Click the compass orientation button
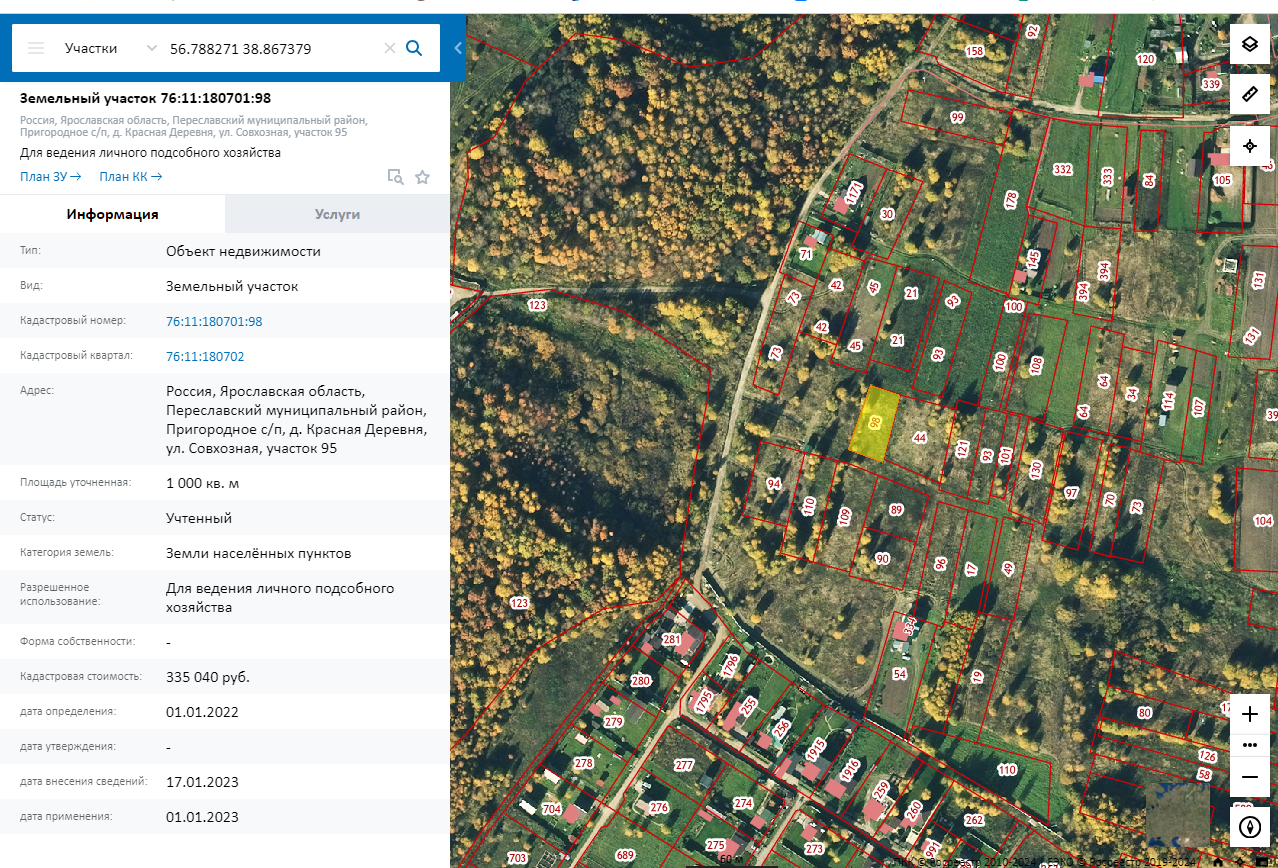 pos(1249,827)
